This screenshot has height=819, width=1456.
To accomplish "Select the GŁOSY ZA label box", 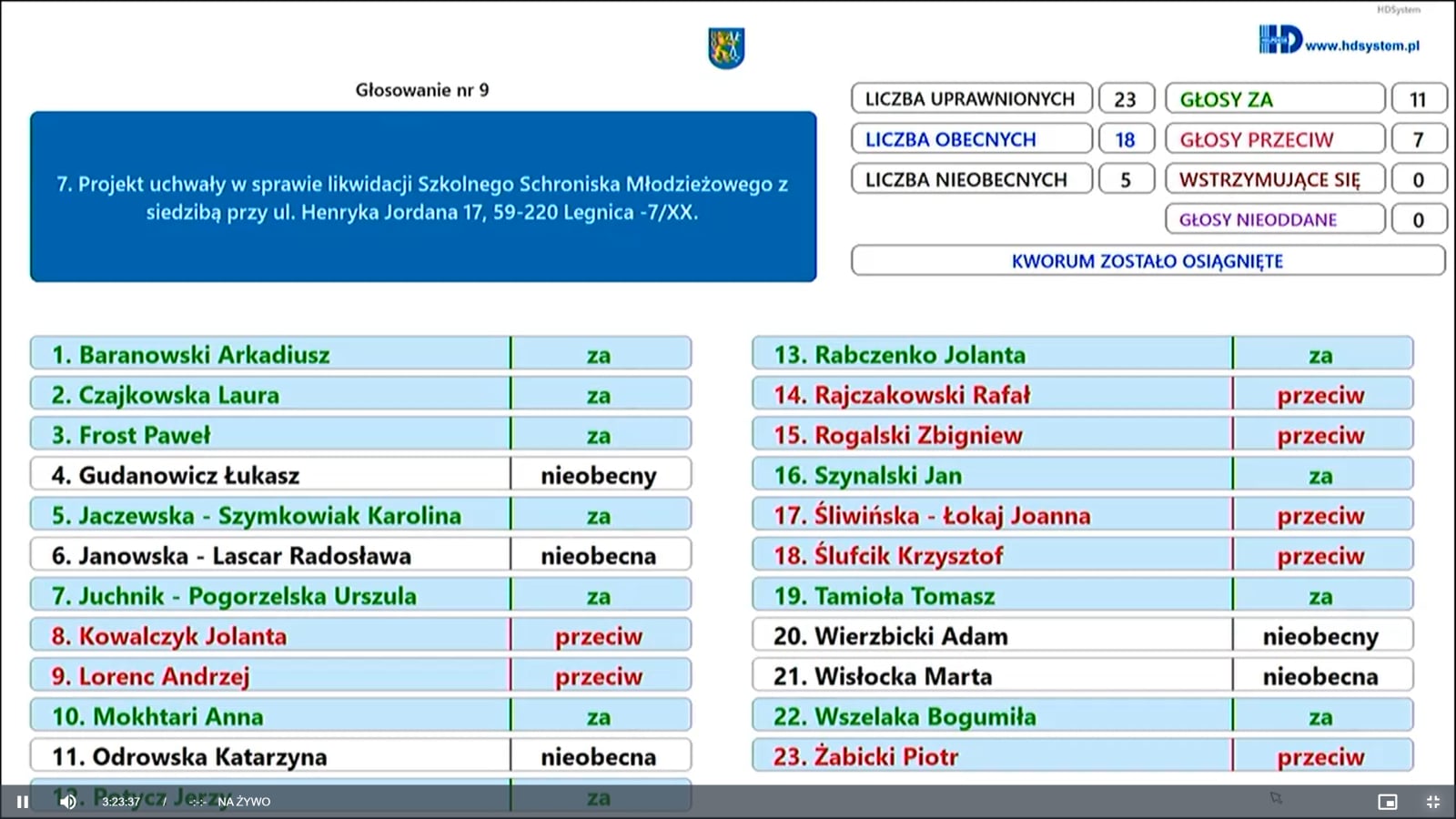I will tap(1275, 98).
